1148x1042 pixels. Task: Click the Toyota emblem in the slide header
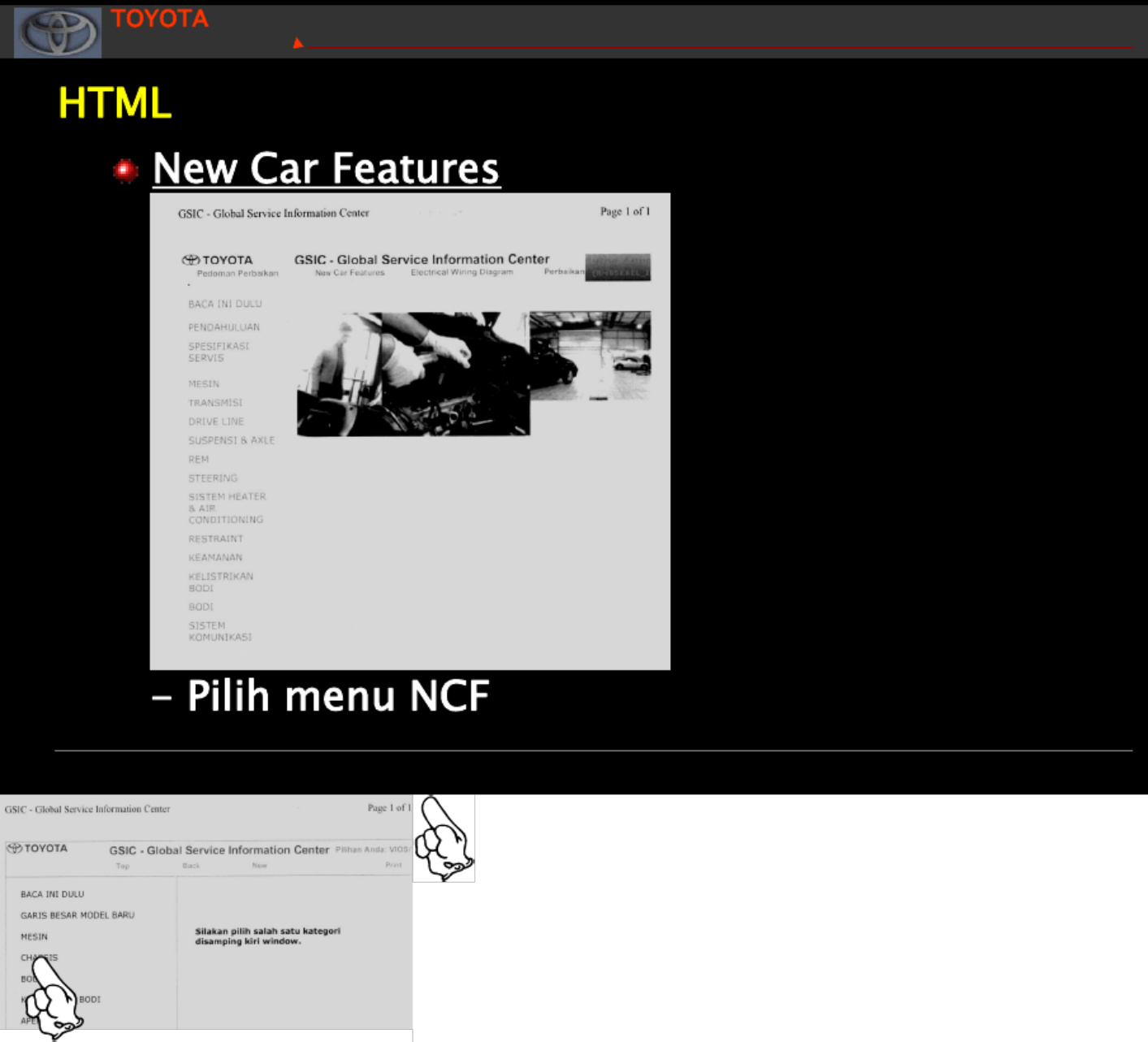click(x=58, y=32)
